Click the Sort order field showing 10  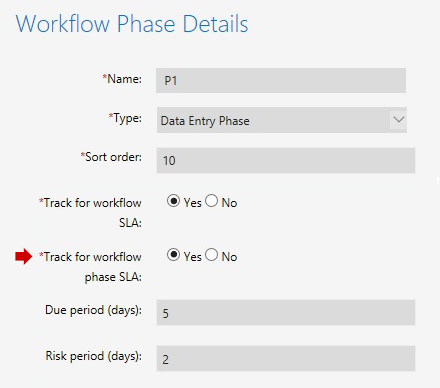click(286, 160)
